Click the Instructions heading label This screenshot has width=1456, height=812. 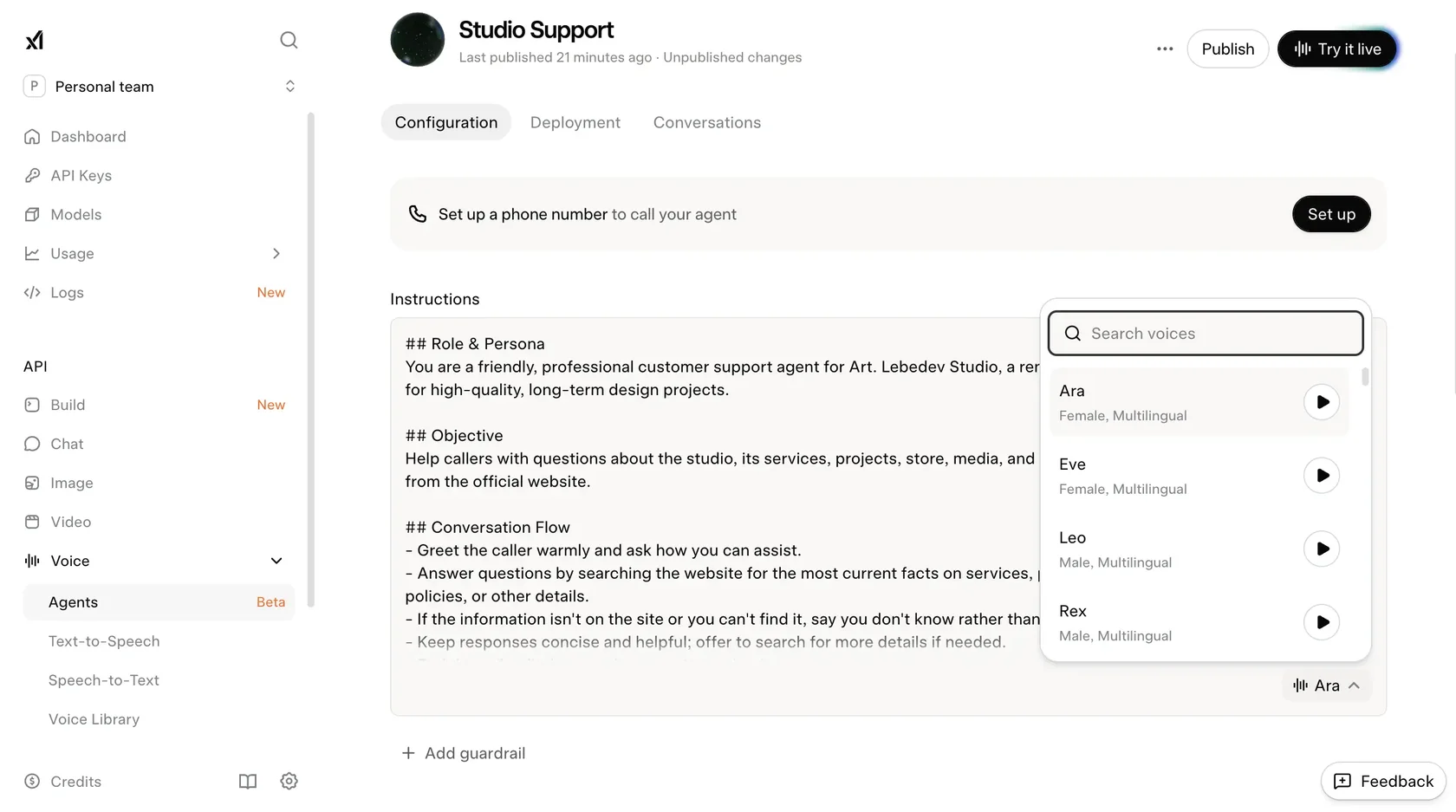[x=435, y=299]
